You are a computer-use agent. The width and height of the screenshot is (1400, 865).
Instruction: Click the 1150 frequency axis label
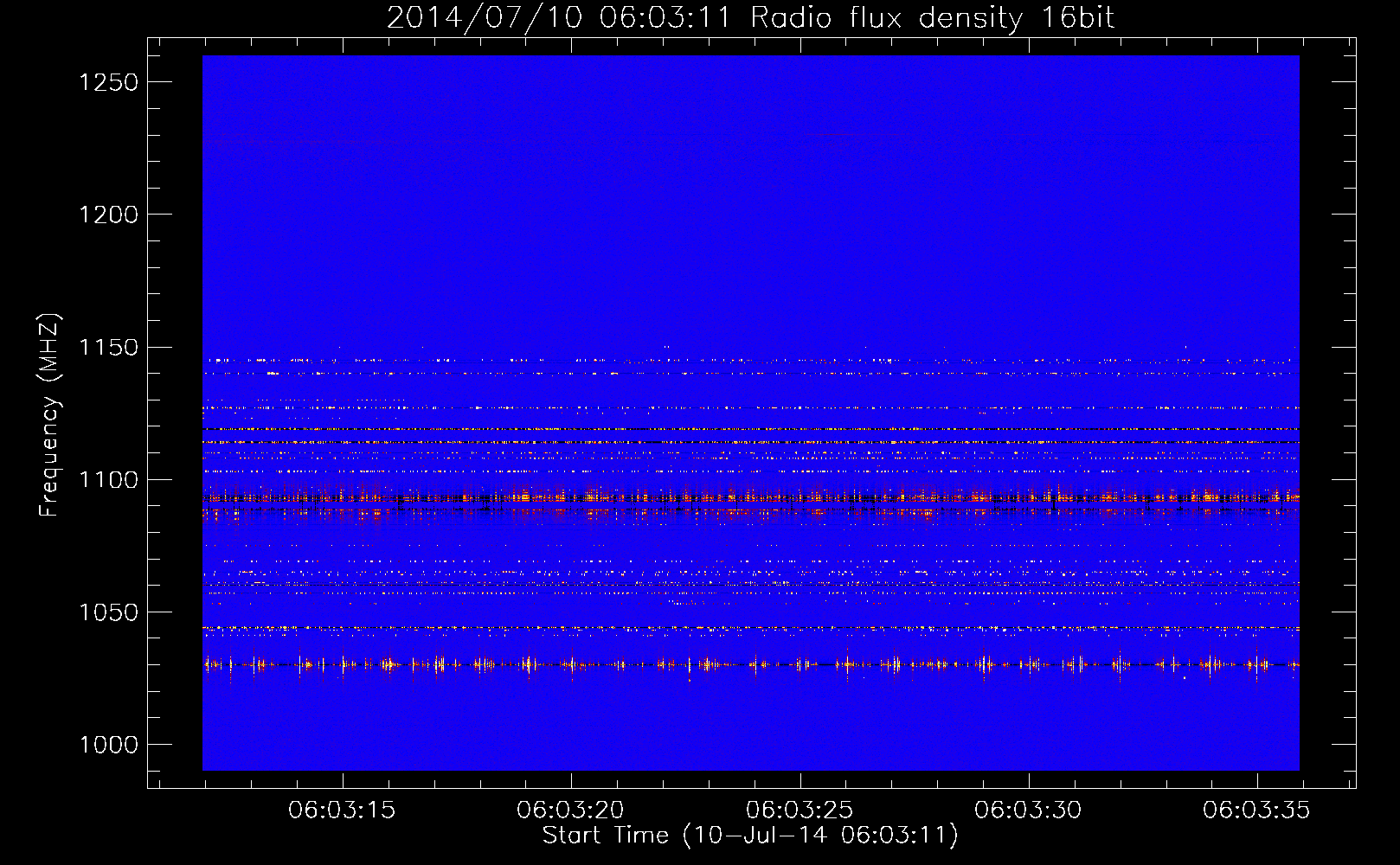tap(108, 347)
